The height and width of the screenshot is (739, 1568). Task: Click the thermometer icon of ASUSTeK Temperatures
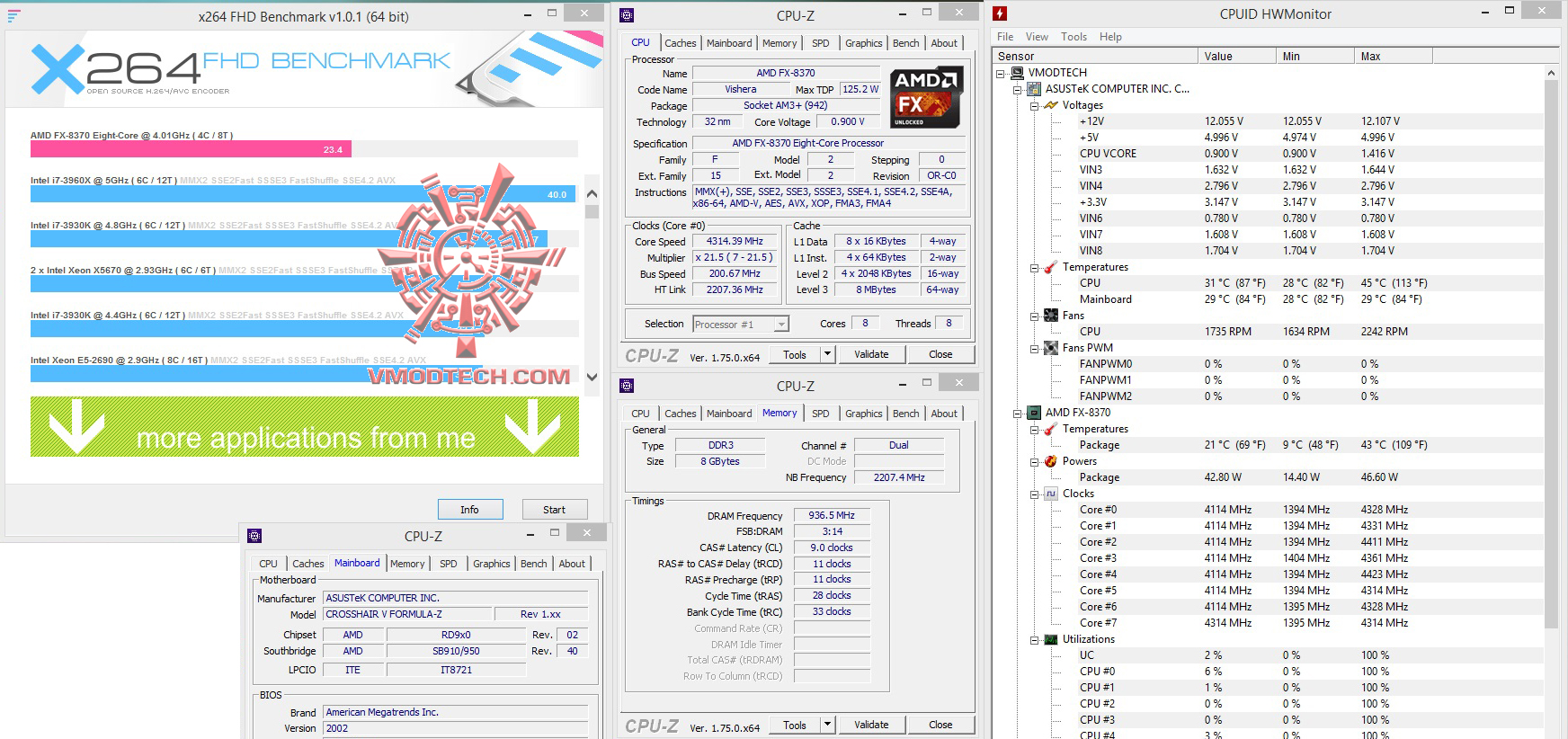click(1050, 267)
